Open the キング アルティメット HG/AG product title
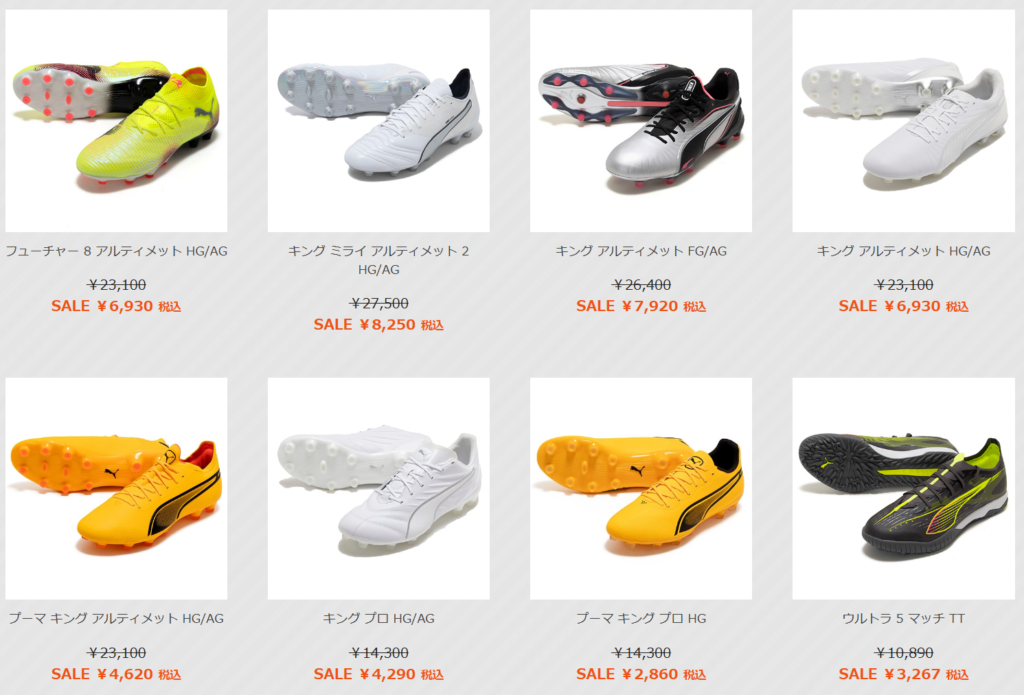 pyautogui.click(x=904, y=251)
